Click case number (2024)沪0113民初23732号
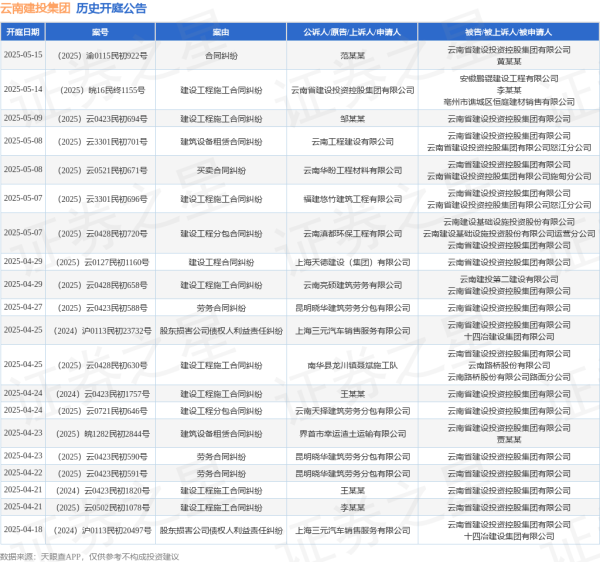 coord(103,331)
